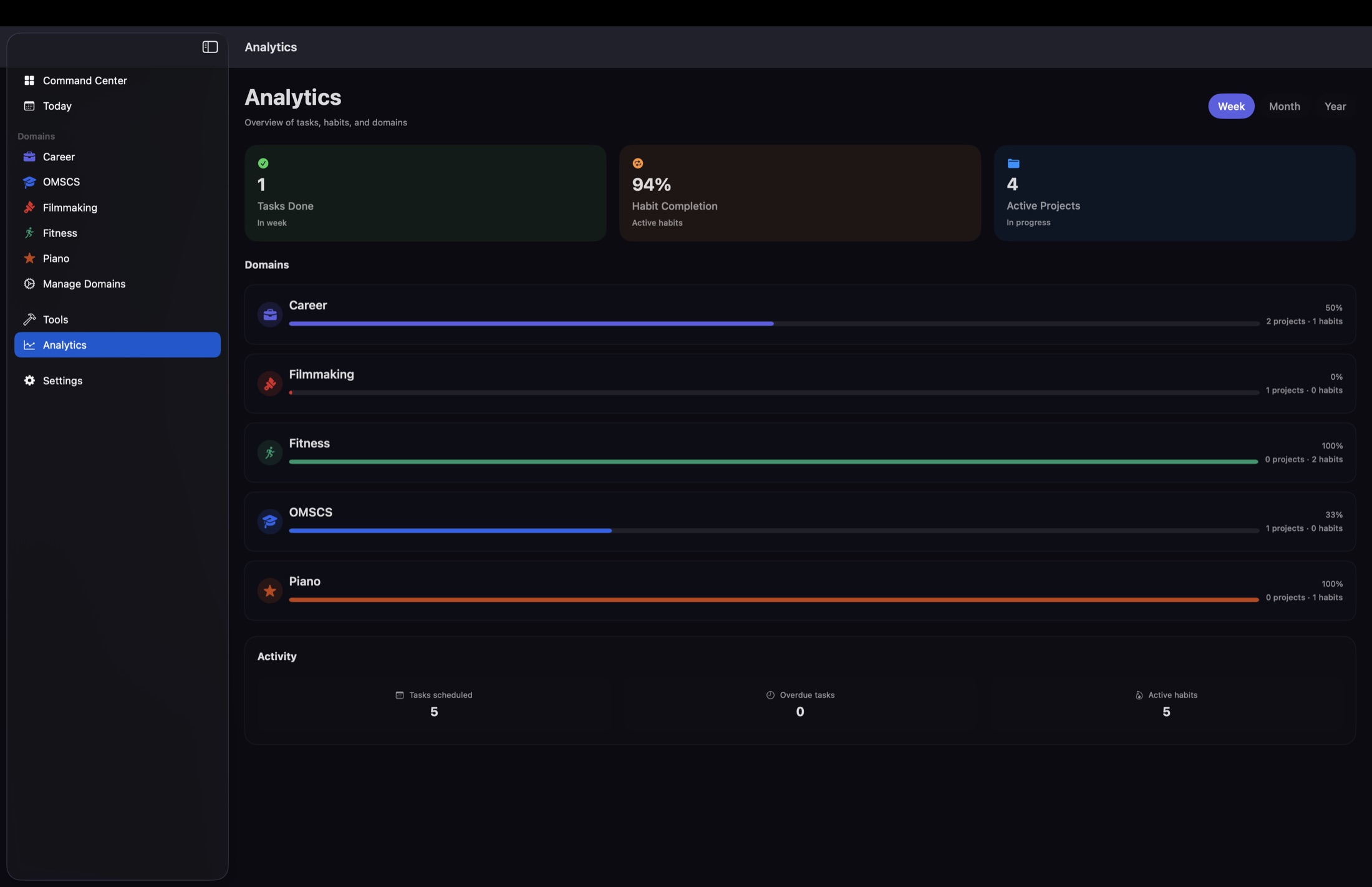Open OMSCS via the graduation cap icon

tap(30, 182)
